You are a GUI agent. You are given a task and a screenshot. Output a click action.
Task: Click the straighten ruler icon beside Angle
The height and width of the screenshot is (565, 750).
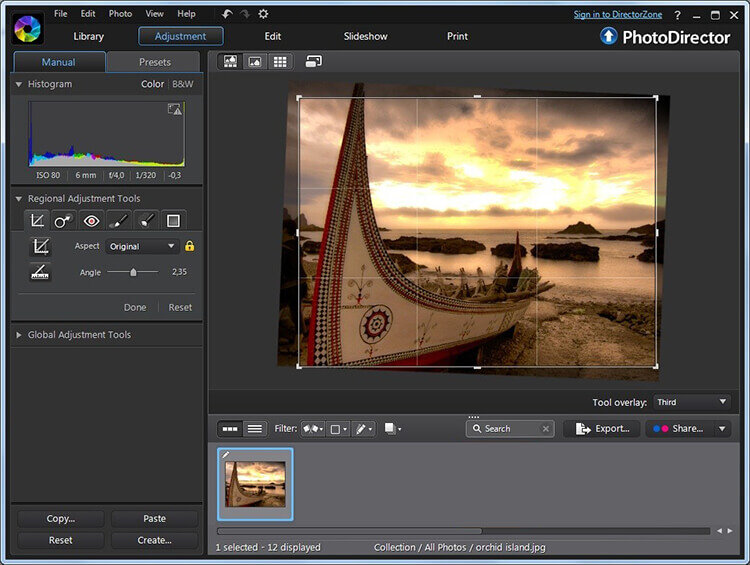click(x=40, y=272)
